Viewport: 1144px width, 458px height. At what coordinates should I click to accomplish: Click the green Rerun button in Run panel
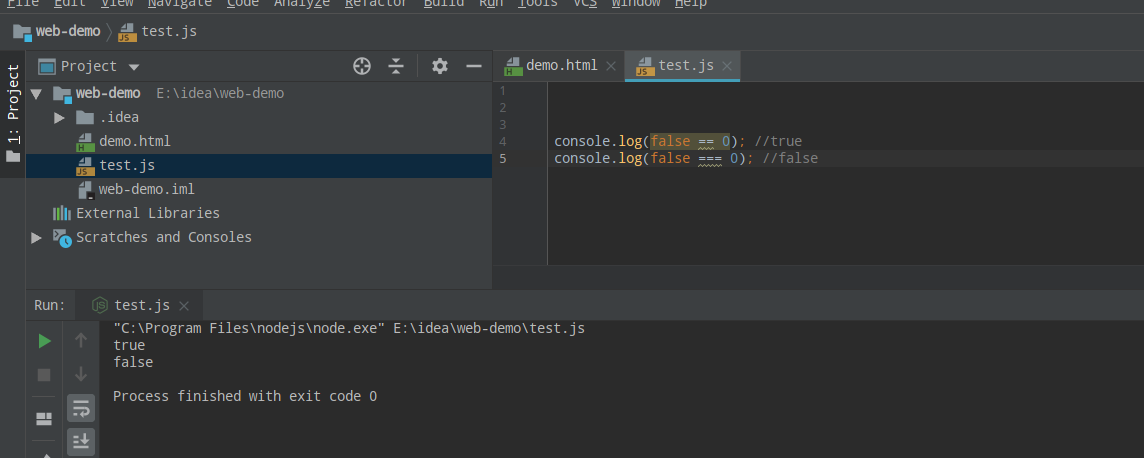tap(45, 341)
